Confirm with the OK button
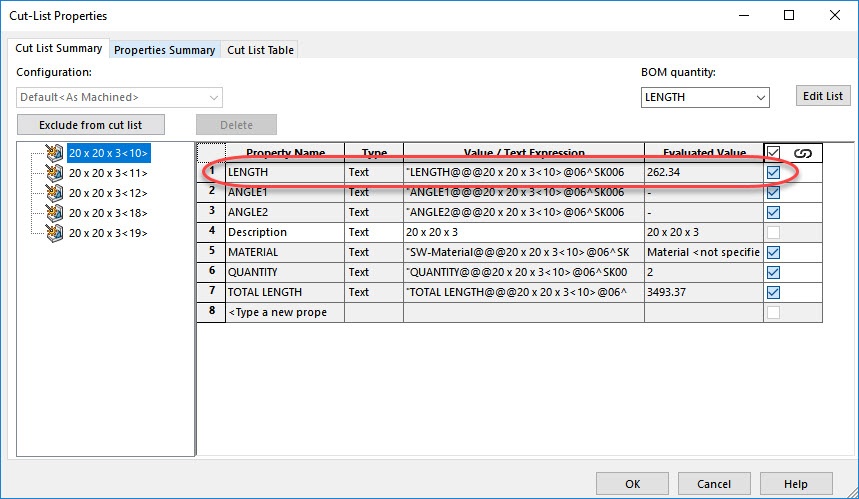The width and height of the screenshot is (859, 499). pos(632,484)
